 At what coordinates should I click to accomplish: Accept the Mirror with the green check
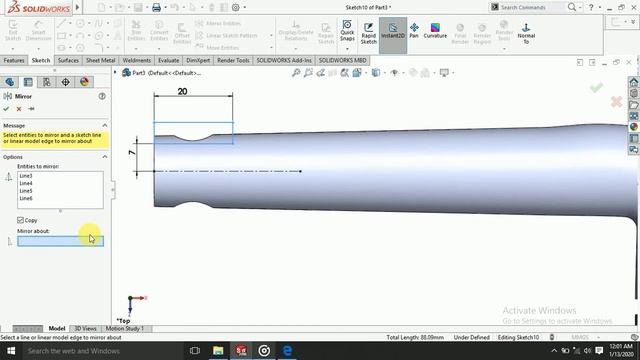pos(6,109)
